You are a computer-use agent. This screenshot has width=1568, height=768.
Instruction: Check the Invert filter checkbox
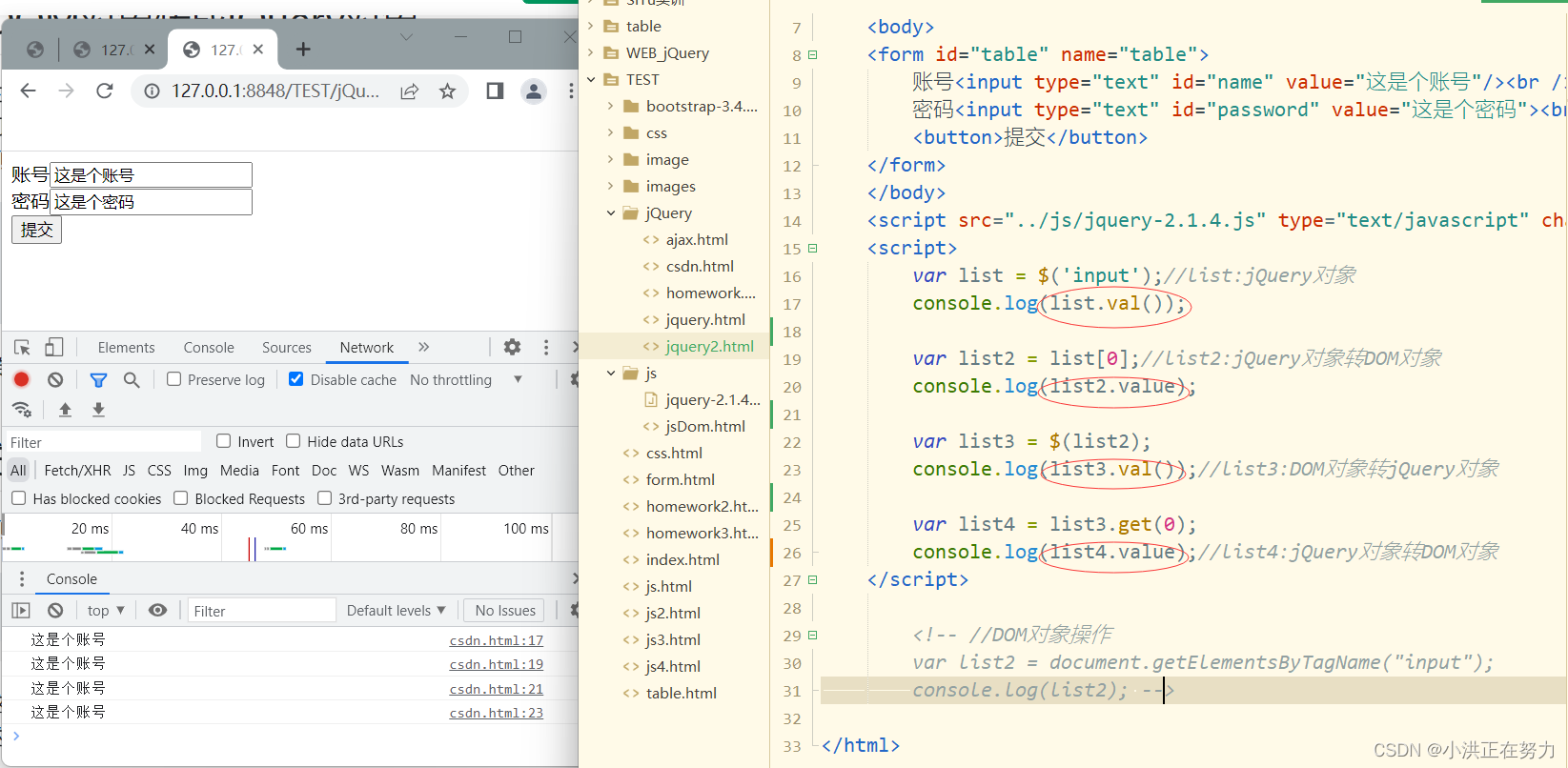point(223,440)
